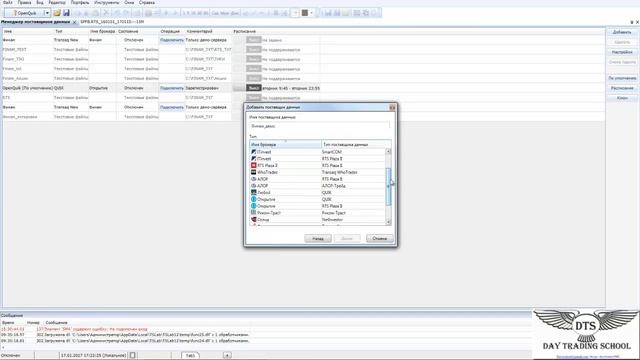Sort dialog list by Тип поставщика данных column

pos(356,144)
